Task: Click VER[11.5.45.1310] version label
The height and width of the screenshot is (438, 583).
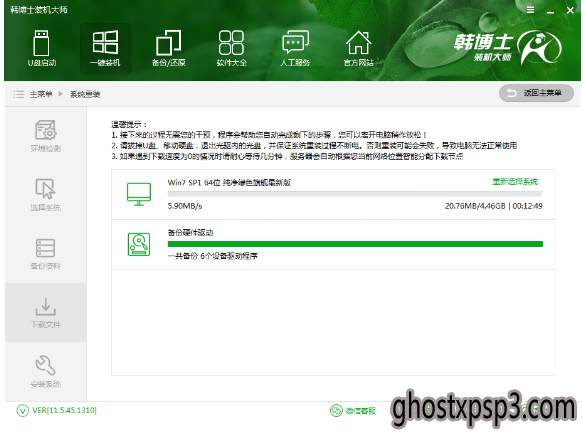Action: point(64,410)
